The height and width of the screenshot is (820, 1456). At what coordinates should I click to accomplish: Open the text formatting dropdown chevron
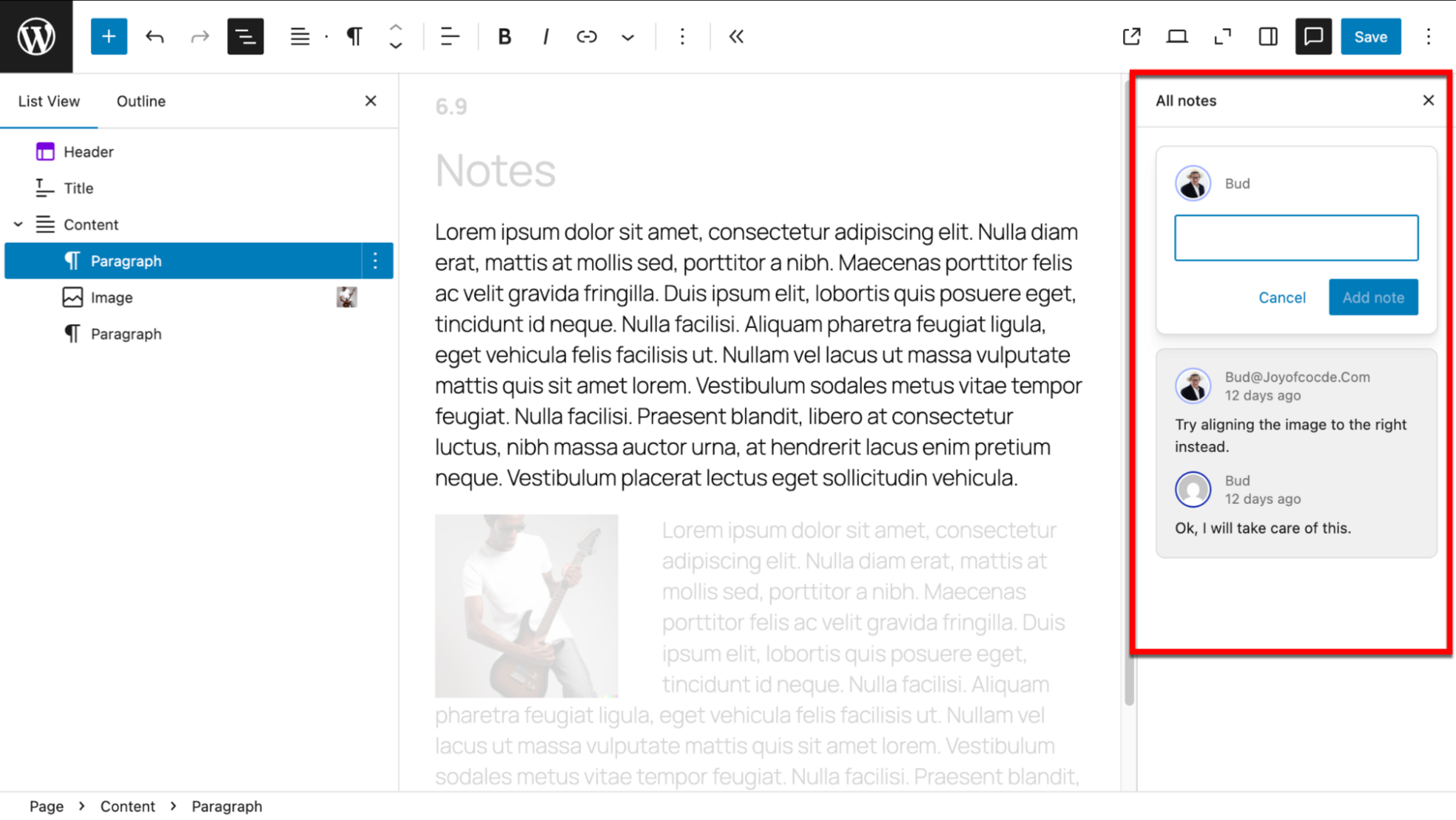pyautogui.click(x=627, y=36)
